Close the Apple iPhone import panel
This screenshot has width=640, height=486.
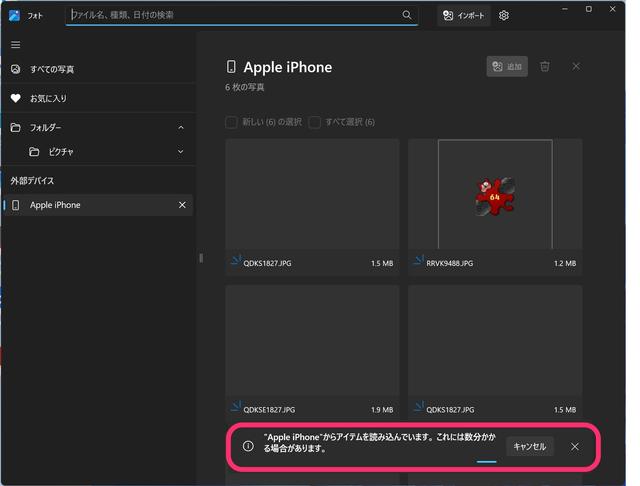576,67
